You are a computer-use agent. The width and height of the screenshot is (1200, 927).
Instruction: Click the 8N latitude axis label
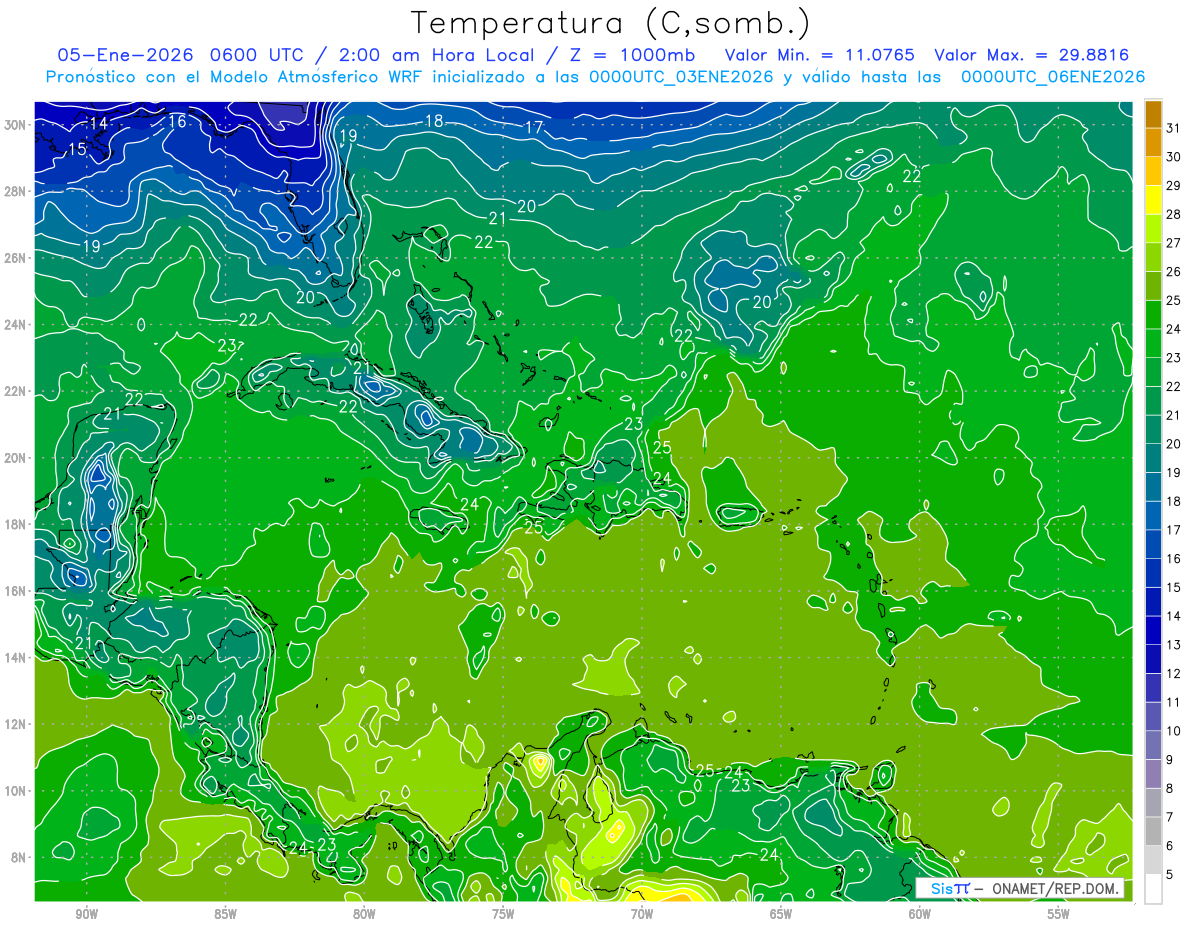(19, 857)
